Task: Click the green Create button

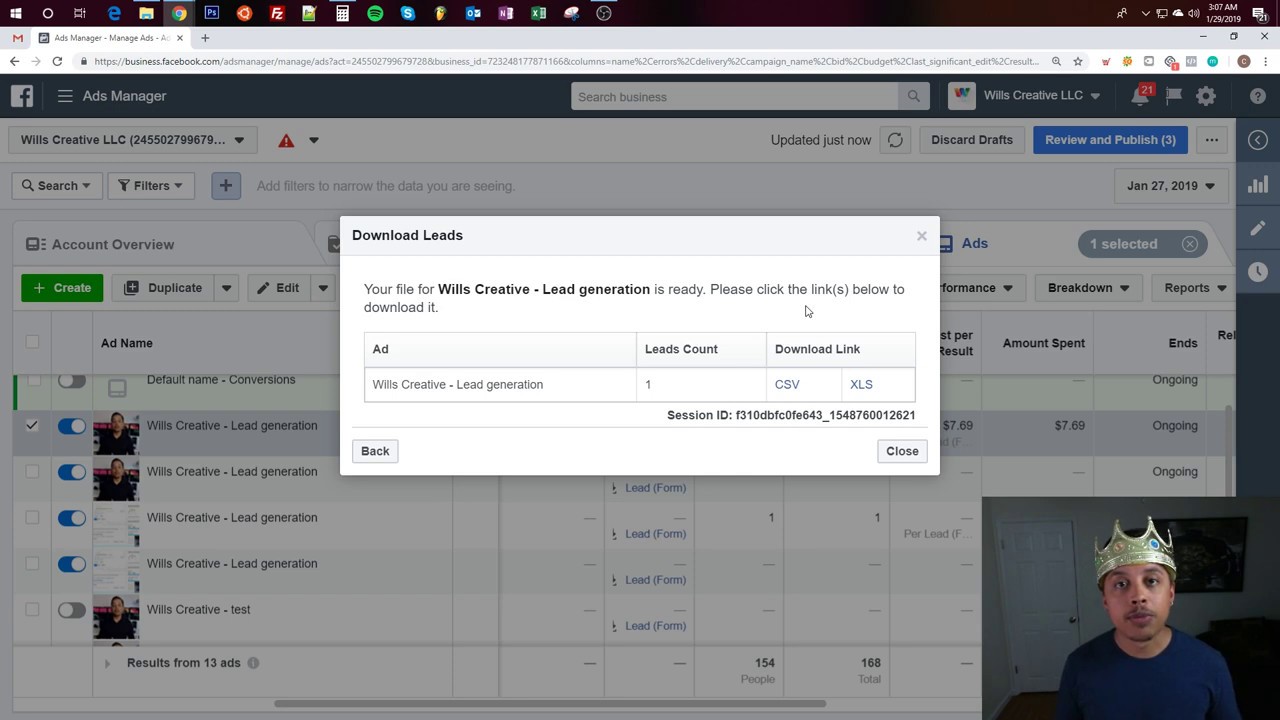Action: coord(62,288)
